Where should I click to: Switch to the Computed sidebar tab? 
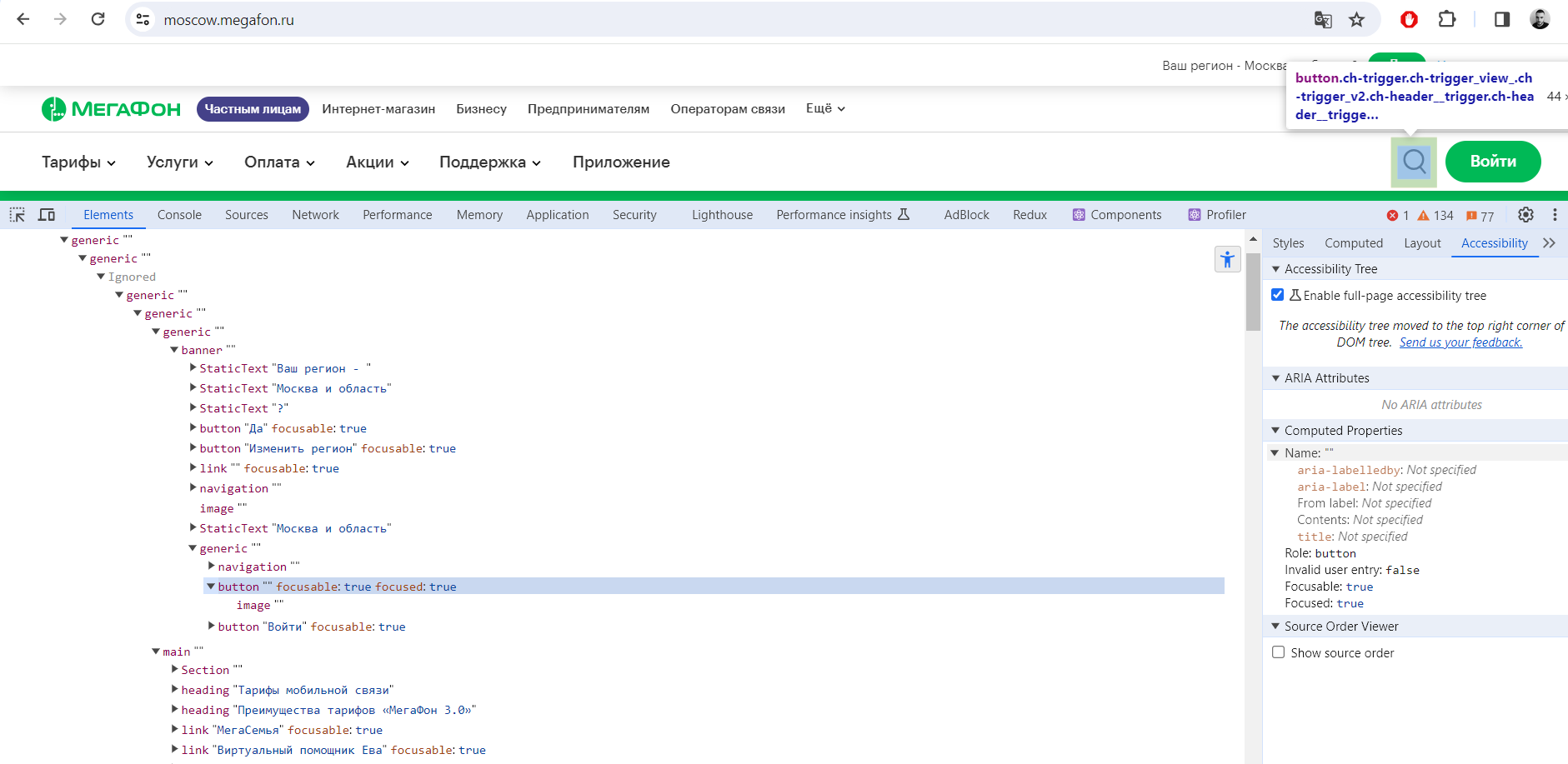[1354, 243]
